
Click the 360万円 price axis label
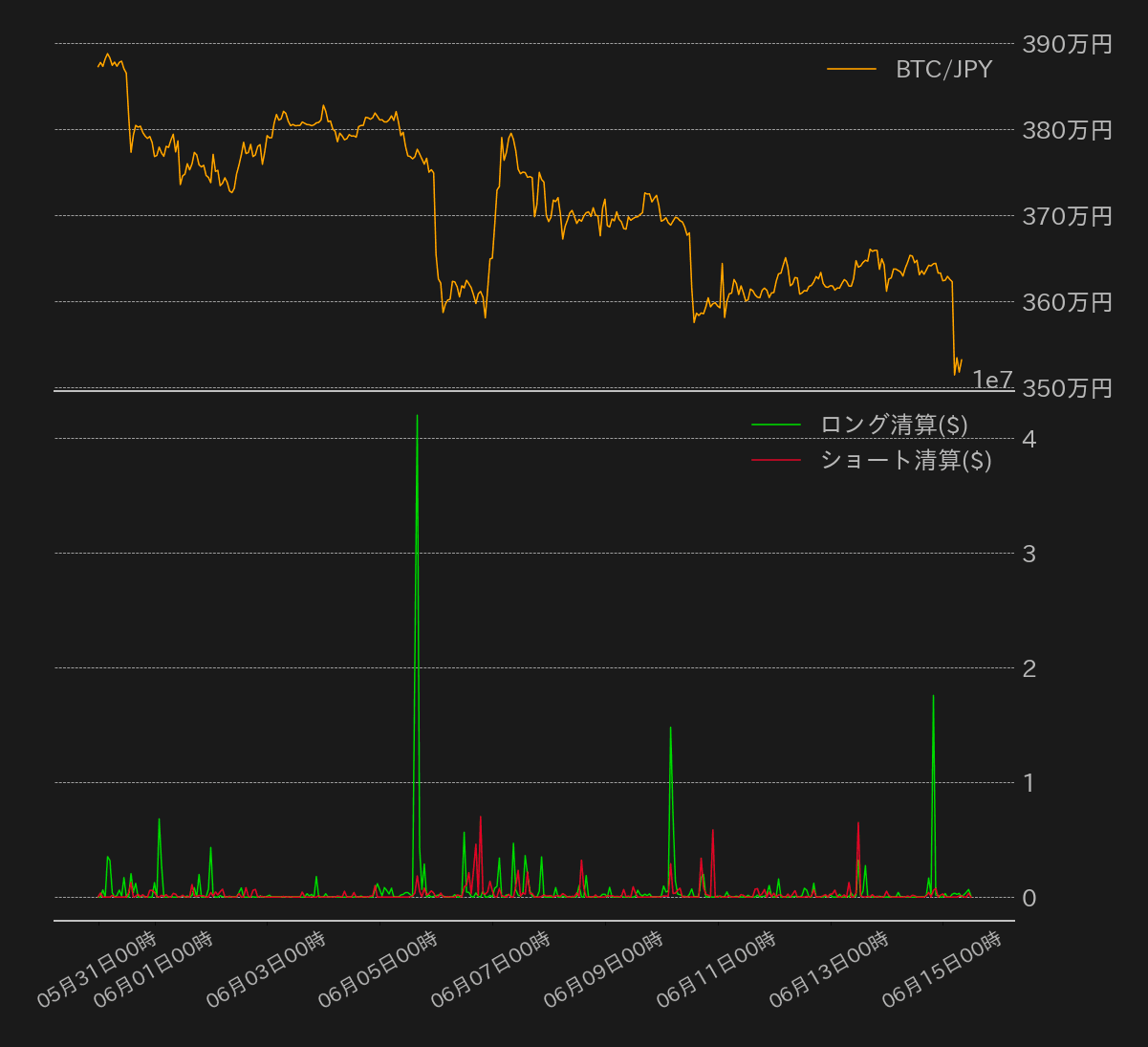(x=1067, y=302)
